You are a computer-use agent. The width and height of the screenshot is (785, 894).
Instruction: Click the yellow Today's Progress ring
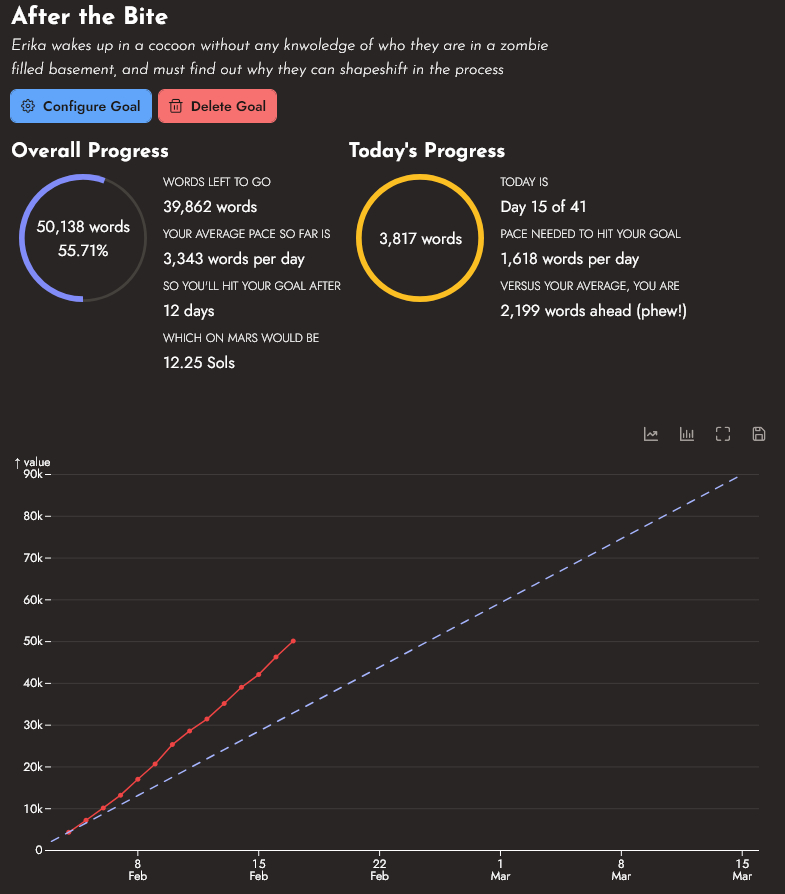click(x=420, y=239)
